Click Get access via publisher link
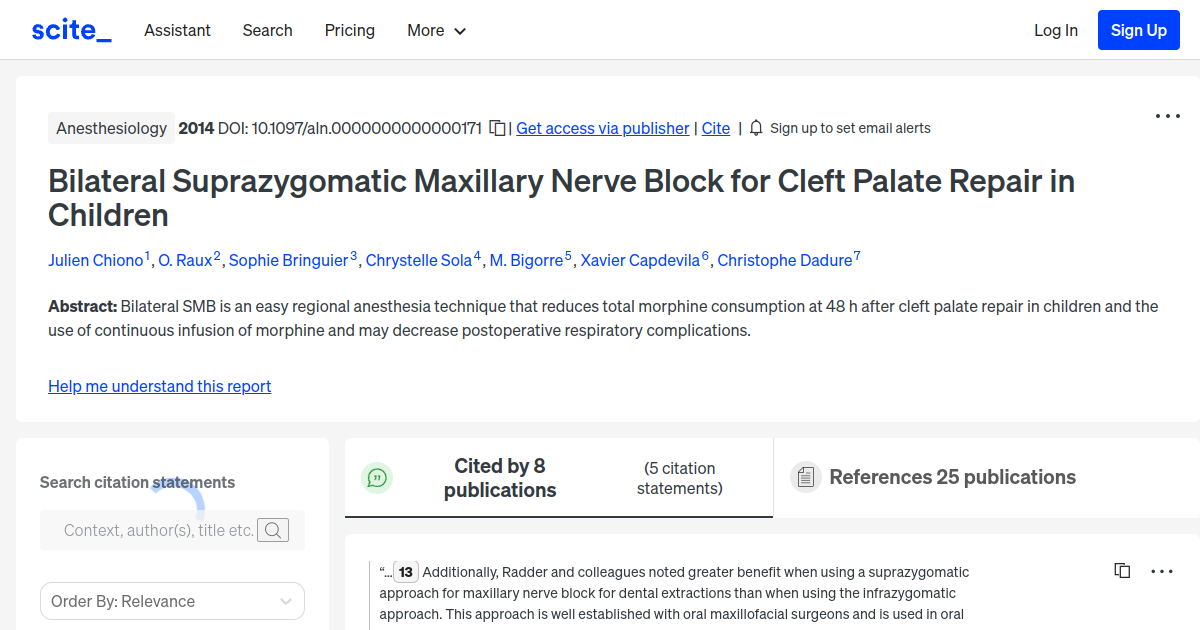1200x630 pixels. (602, 128)
